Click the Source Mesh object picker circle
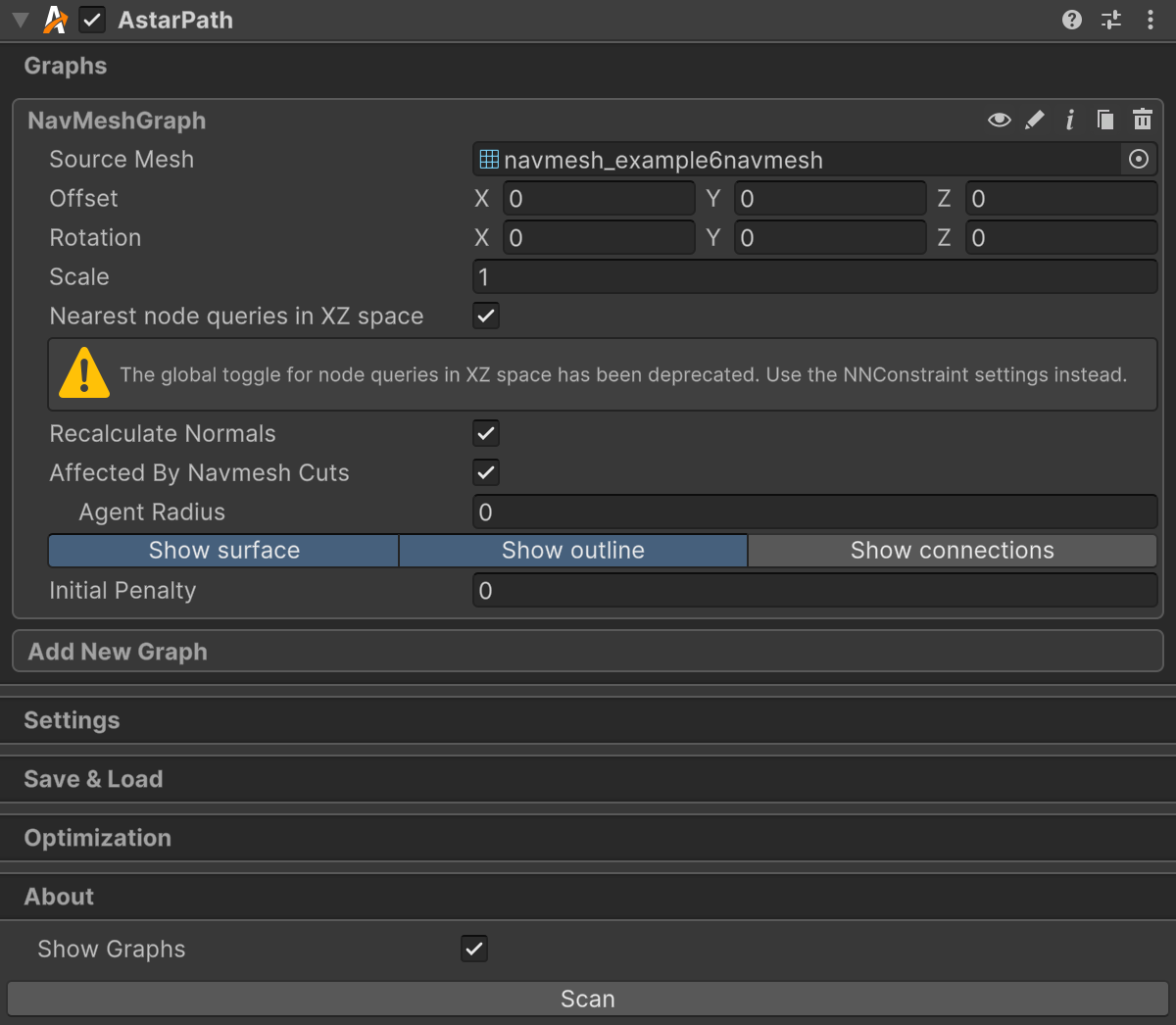The height and width of the screenshot is (1025, 1176). tap(1138, 160)
